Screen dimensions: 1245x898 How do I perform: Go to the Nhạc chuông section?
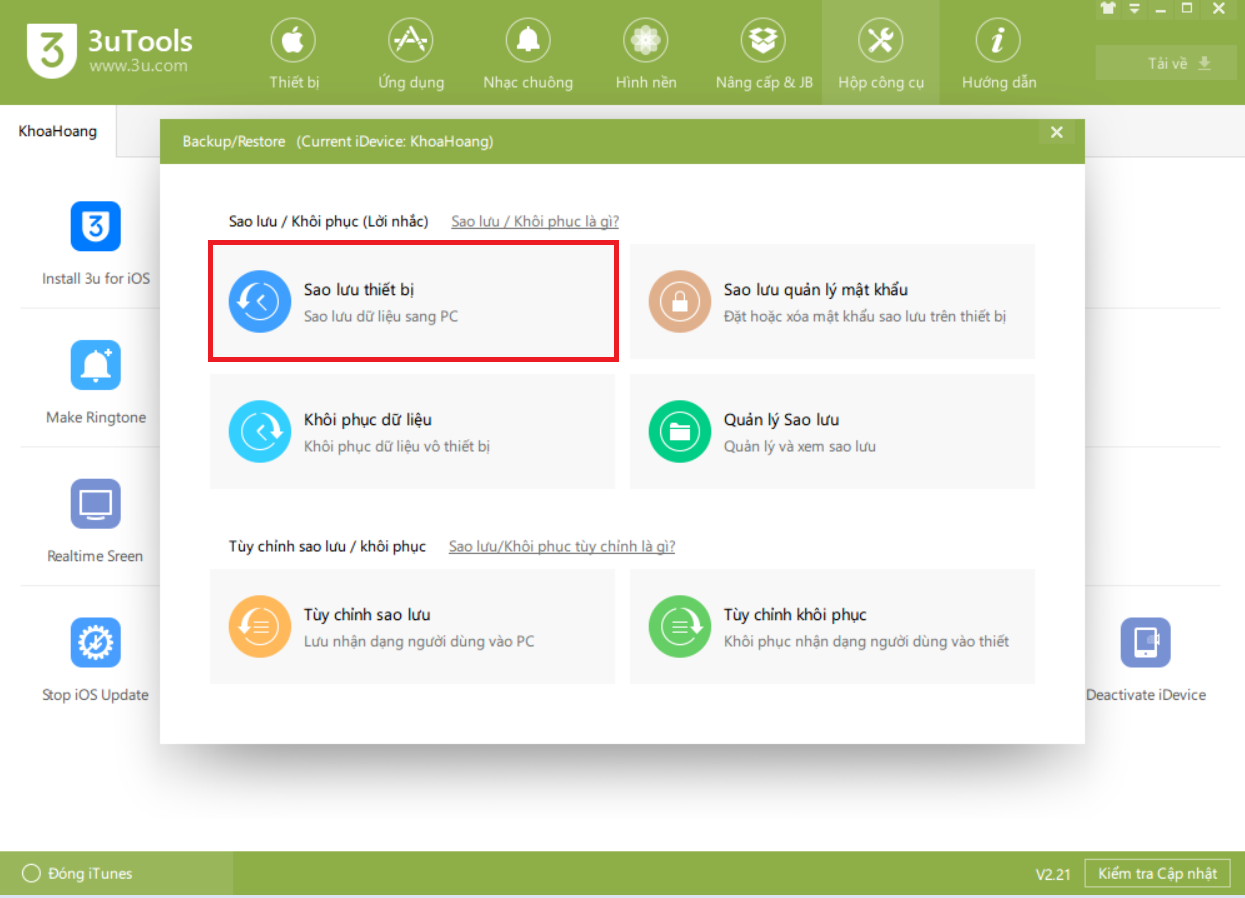[x=528, y=54]
